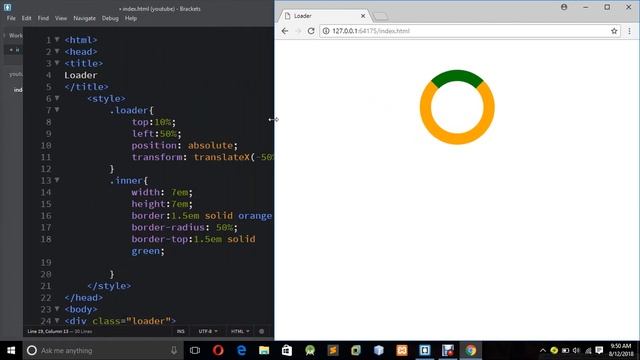Open the Debug menu in Brackets
Screen dimensions: 640x360
pyautogui.click(x=110, y=18)
